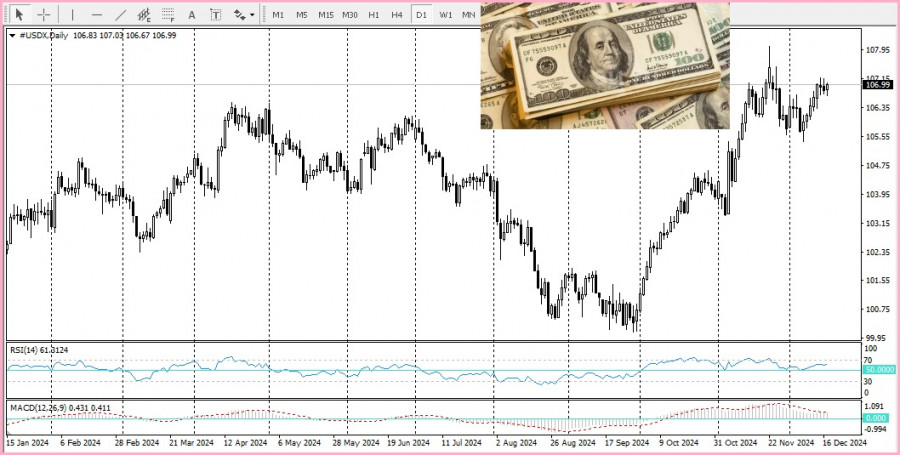Expand the #USDX chart title triangle

pyautogui.click(x=12, y=35)
